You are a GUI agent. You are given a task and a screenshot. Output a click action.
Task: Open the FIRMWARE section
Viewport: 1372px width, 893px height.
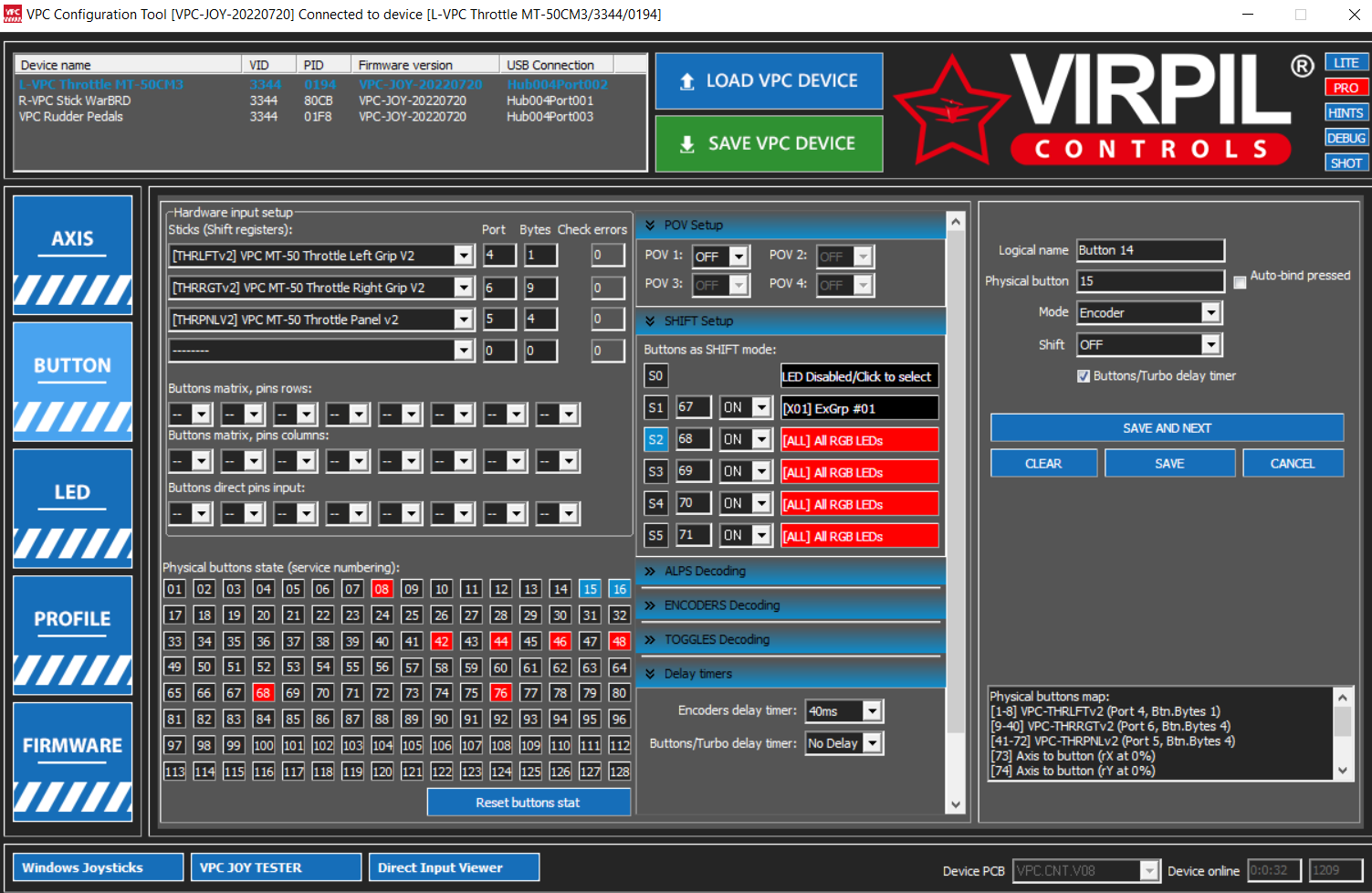(73, 762)
